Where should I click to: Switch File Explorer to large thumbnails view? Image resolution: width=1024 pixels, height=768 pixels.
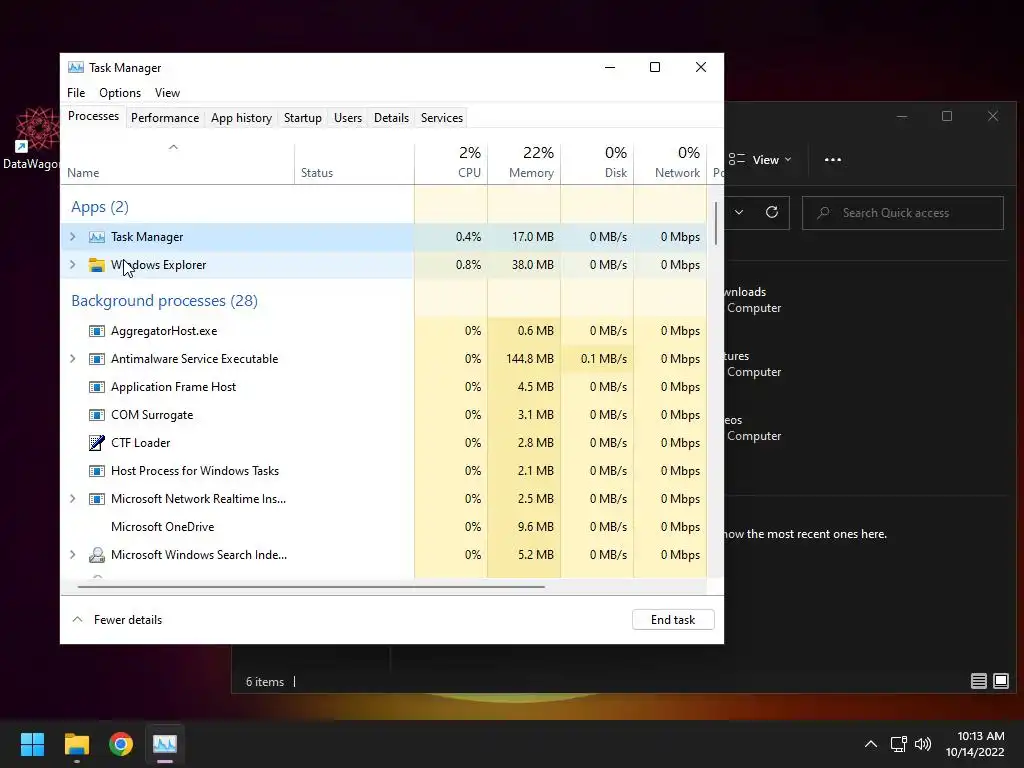tap(1000, 681)
